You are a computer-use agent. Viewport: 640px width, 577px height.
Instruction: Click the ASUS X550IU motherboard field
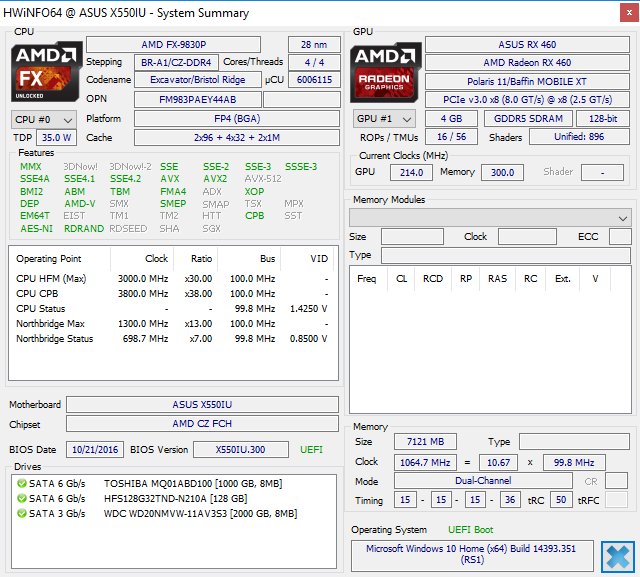point(202,404)
